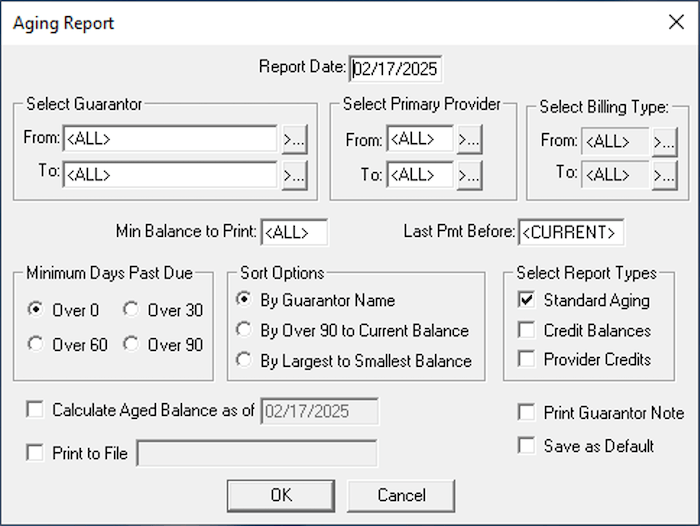Enable Credit Balances report type

click(x=526, y=330)
